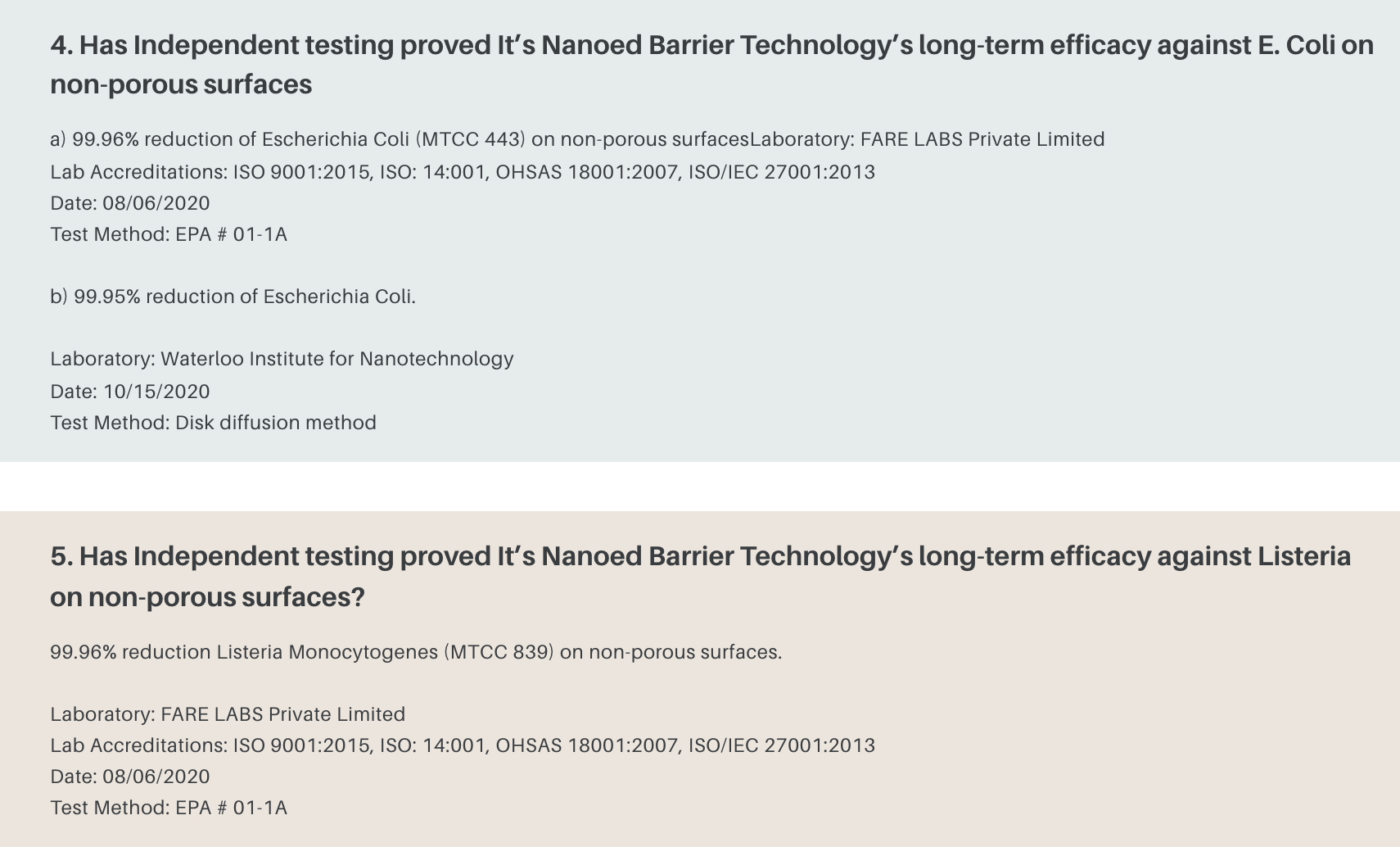Click 'non-porous surfaces' in heading 4

[181, 84]
